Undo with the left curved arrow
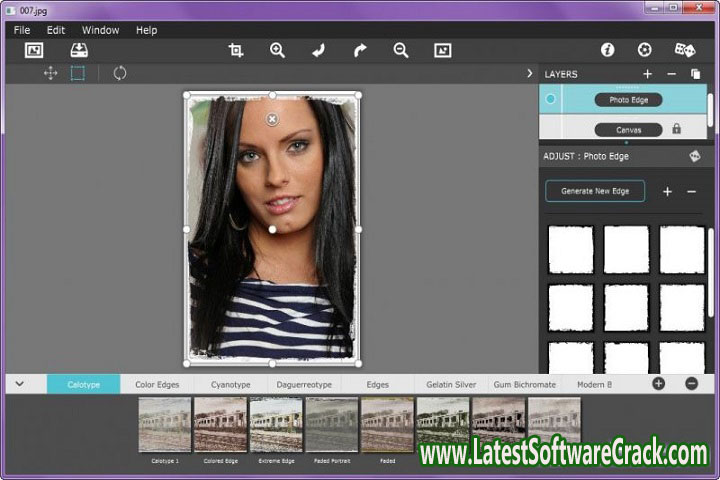 pos(318,50)
